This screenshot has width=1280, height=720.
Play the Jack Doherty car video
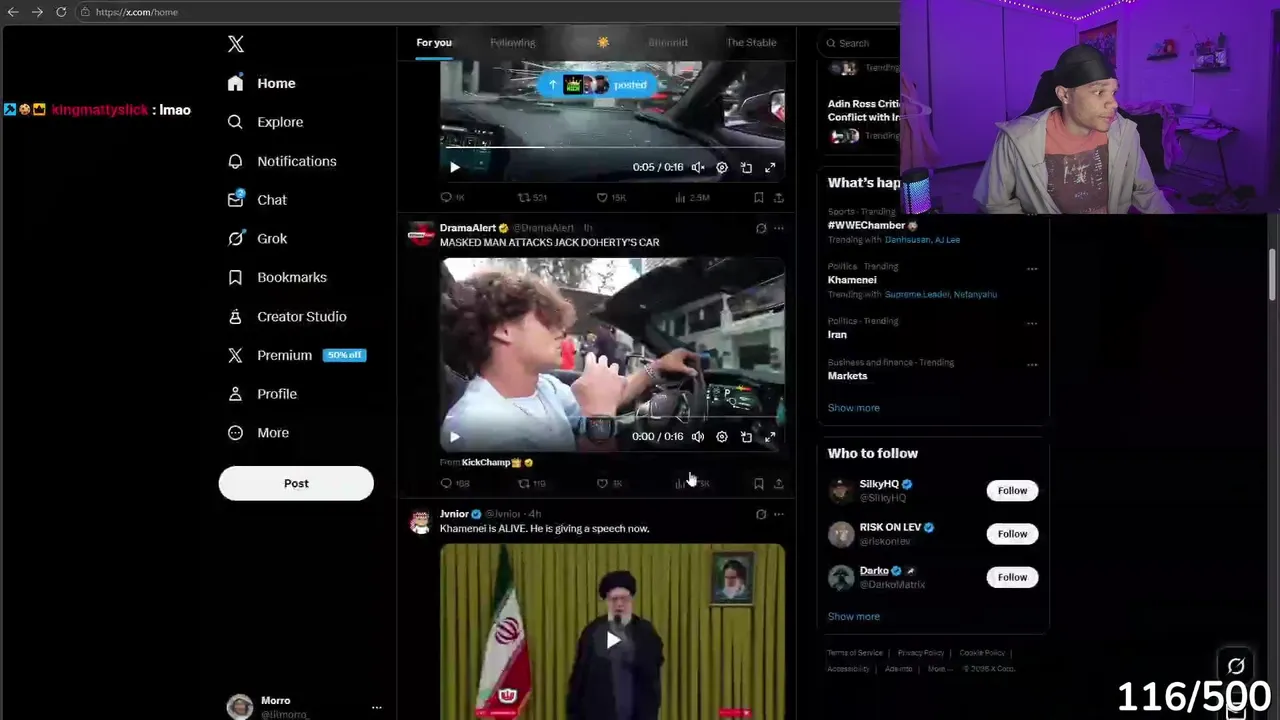click(455, 436)
